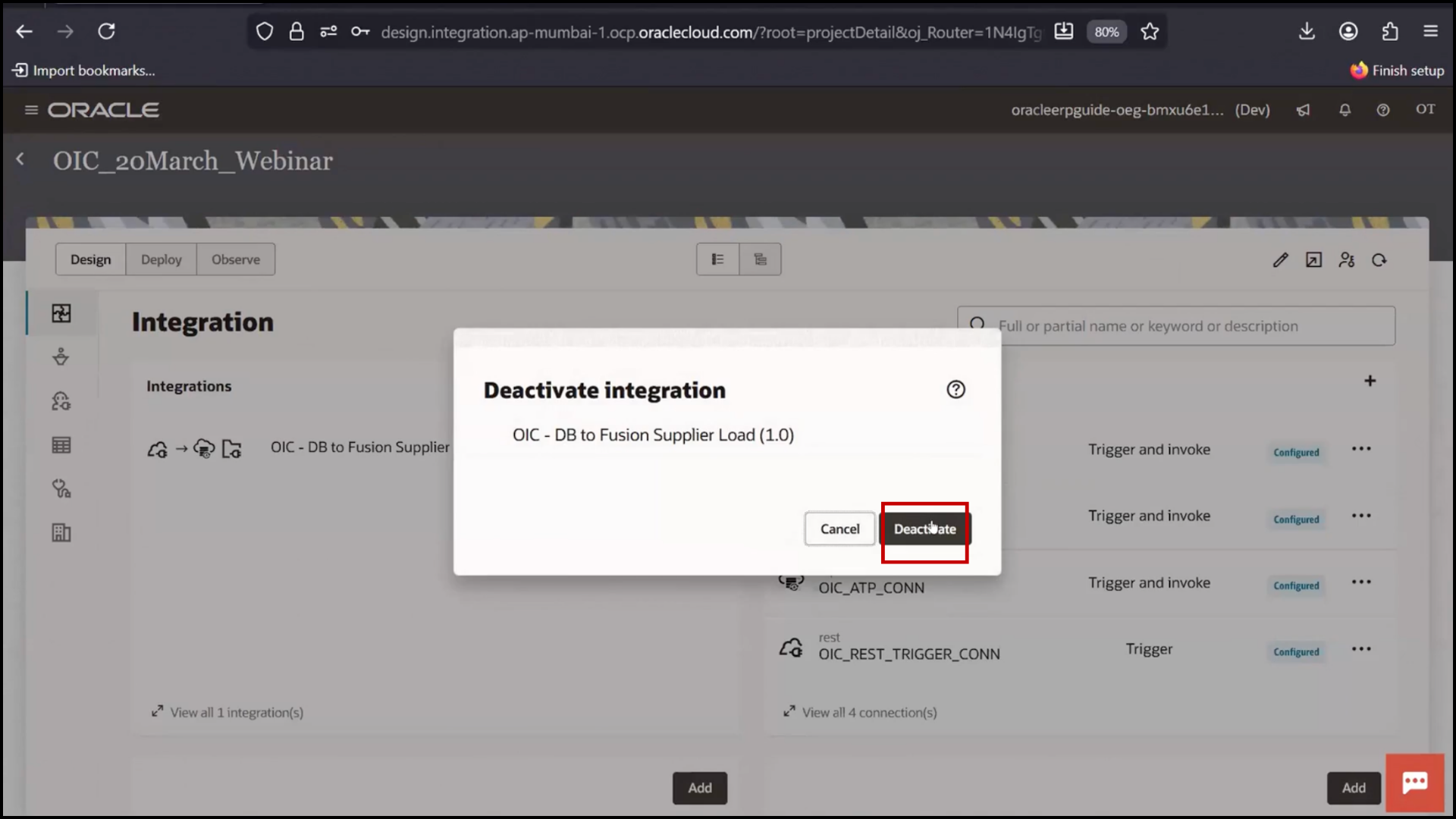Cancel the Deactivate integration dialog

tap(839, 529)
